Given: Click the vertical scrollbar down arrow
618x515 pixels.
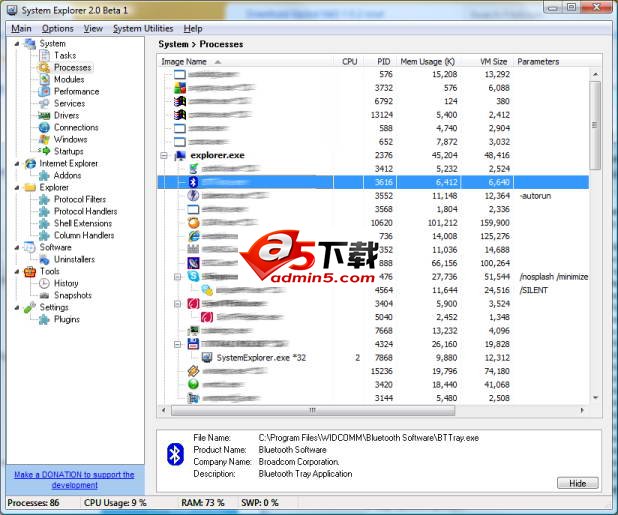Looking at the screenshot, I should [595, 398].
